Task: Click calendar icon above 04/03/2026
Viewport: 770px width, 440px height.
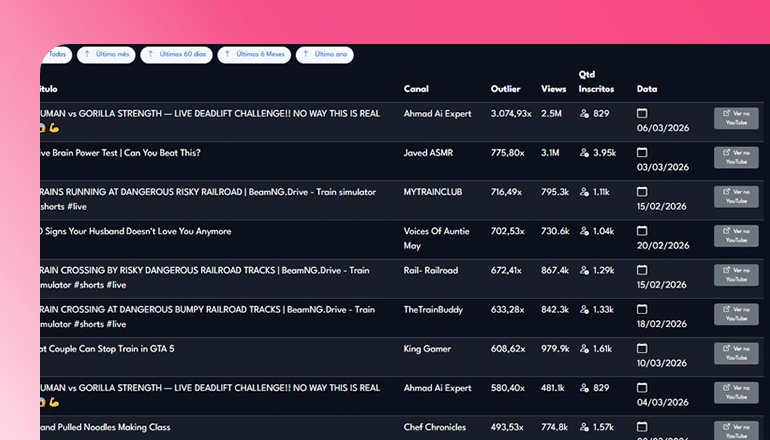Action: 642,387
